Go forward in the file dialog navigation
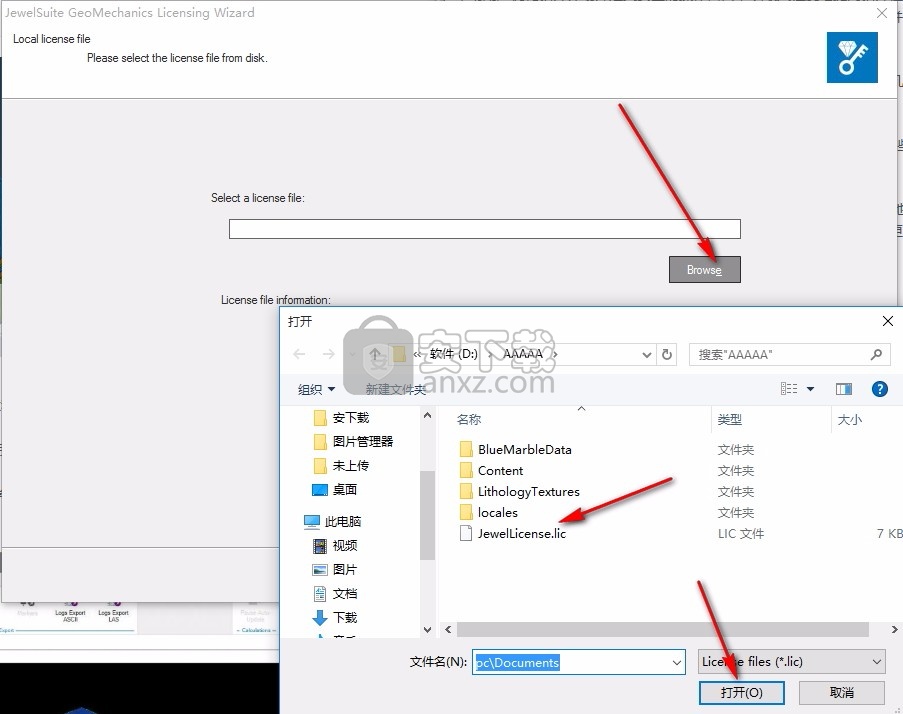Image resolution: width=903 pixels, height=714 pixels. [328, 354]
